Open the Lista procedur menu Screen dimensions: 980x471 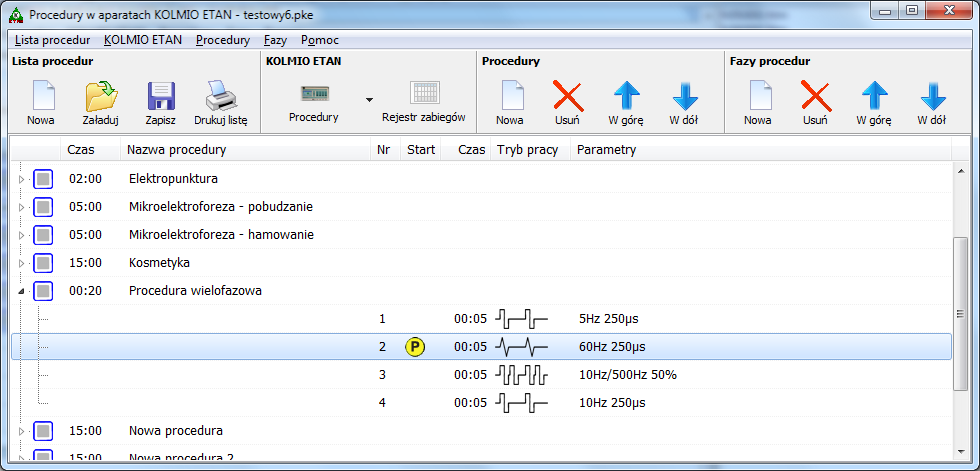[x=52, y=40]
